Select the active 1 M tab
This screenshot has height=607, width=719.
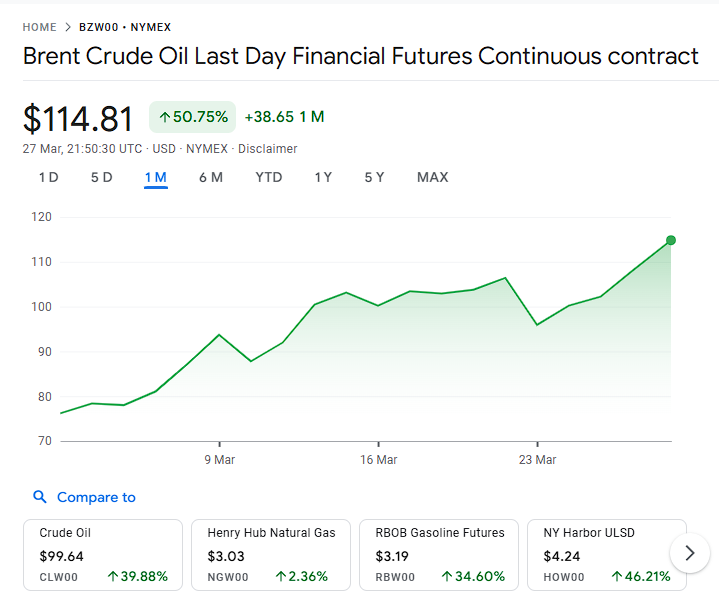(155, 177)
